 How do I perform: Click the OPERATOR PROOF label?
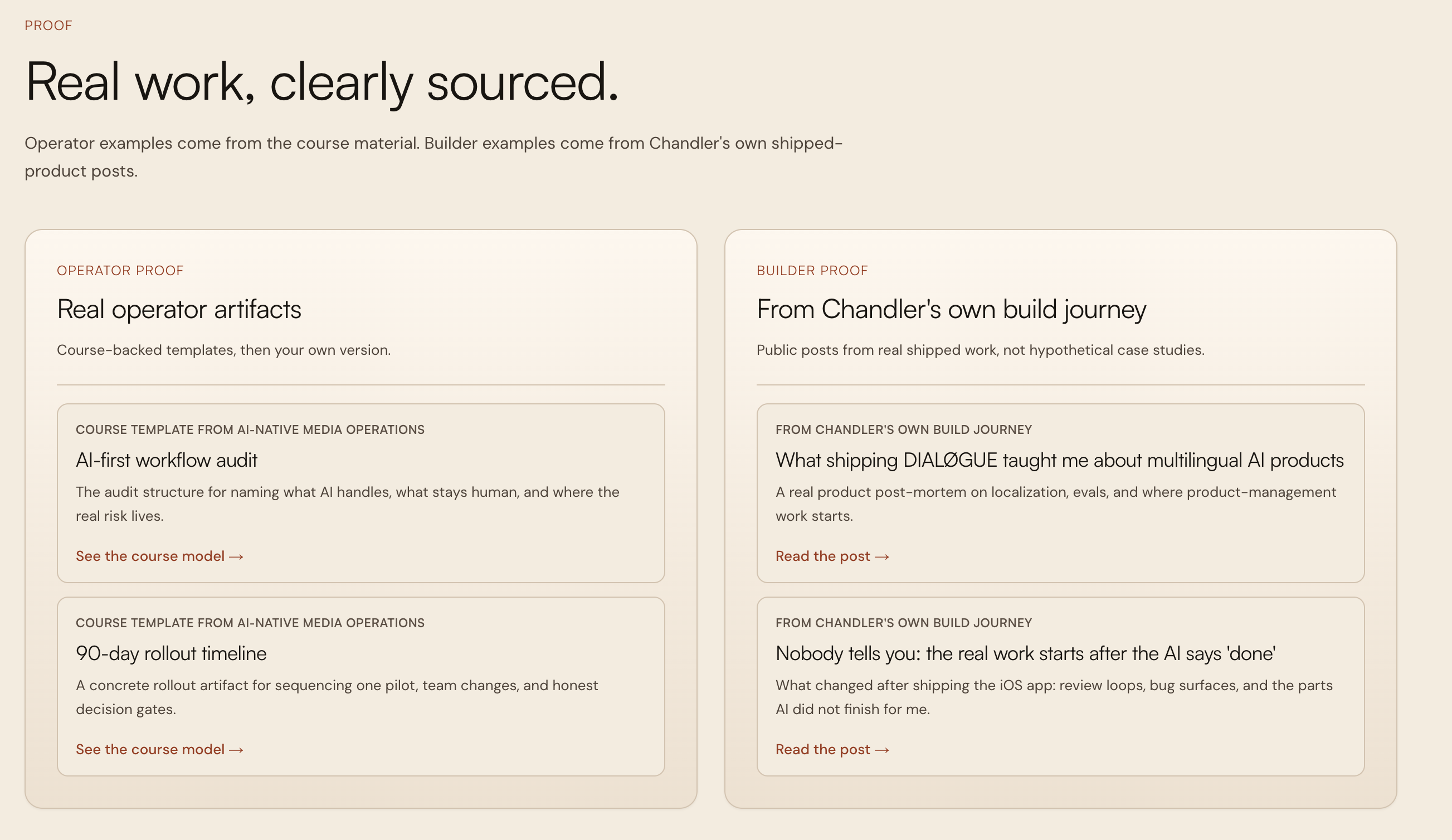[120, 270]
